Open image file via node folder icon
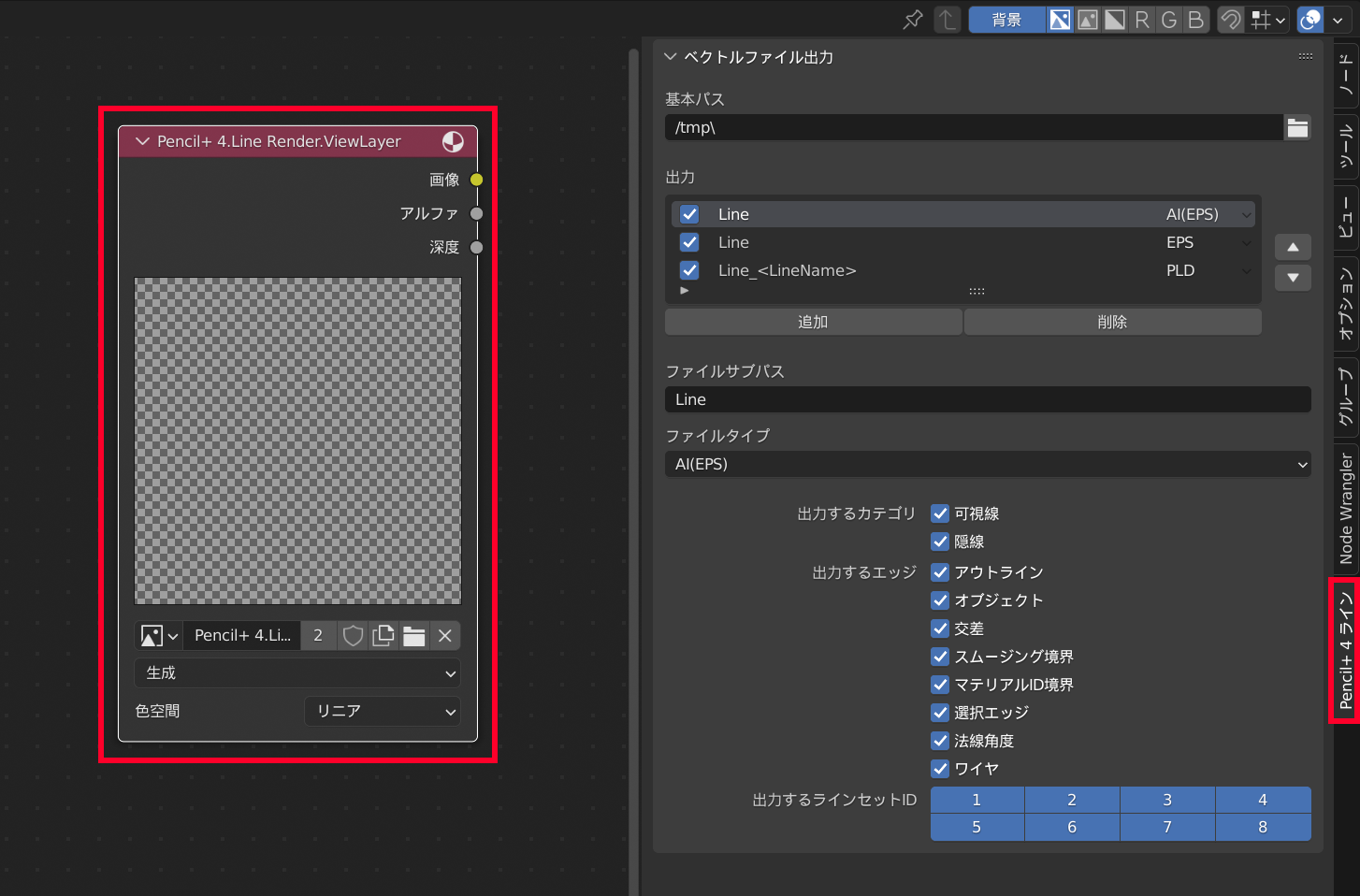Image resolution: width=1360 pixels, height=896 pixels. point(414,636)
